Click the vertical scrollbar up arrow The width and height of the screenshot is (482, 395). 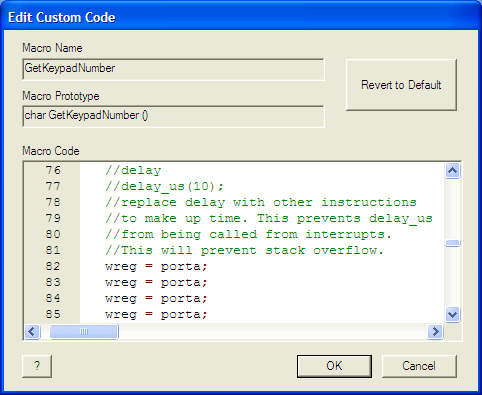(452, 171)
